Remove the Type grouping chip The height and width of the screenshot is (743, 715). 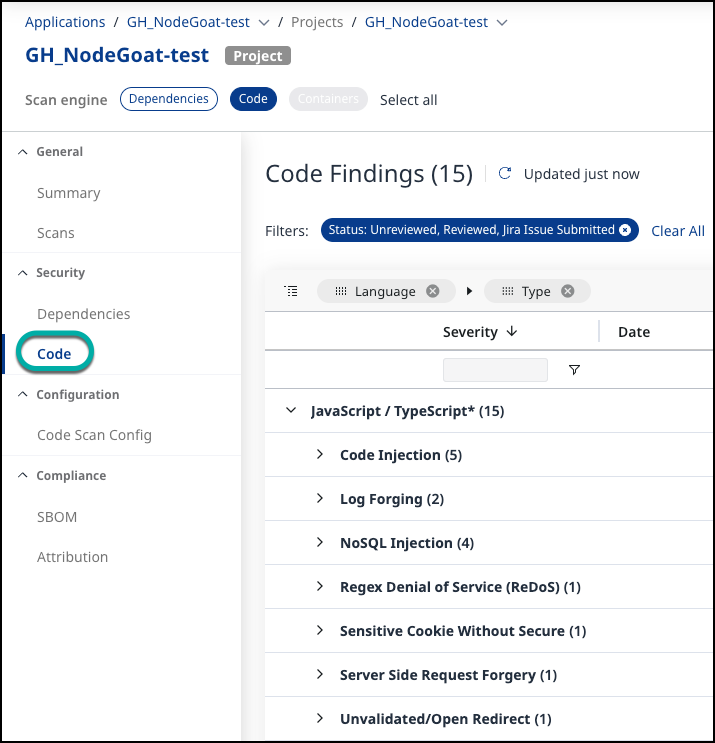[567, 291]
